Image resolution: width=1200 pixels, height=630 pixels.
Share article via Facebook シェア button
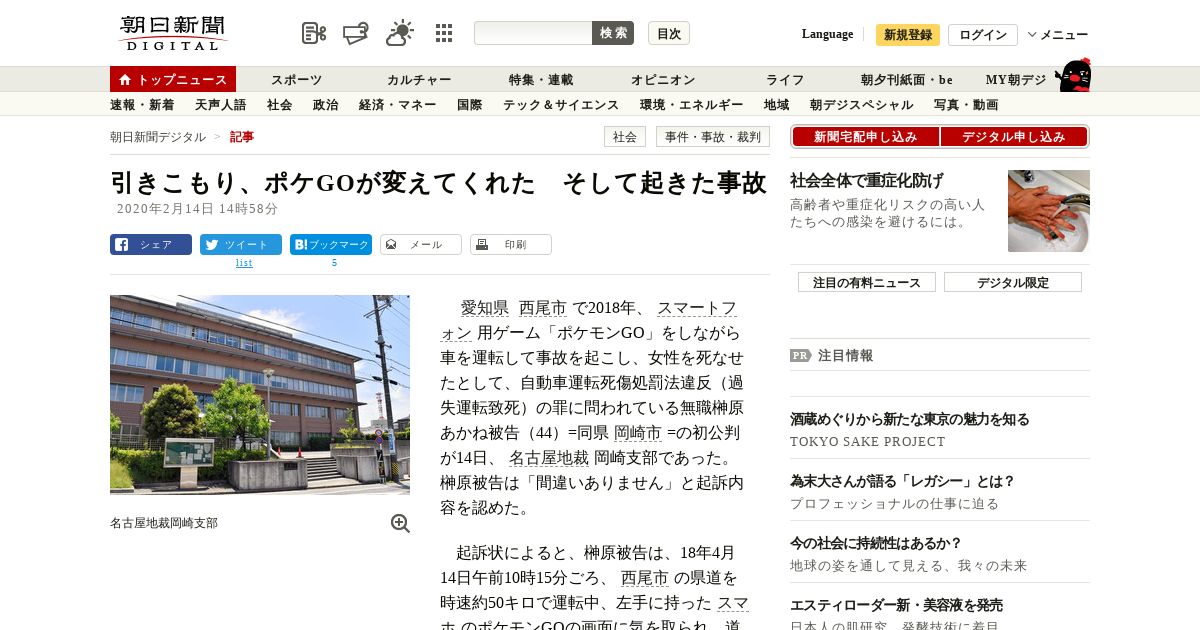(x=151, y=244)
